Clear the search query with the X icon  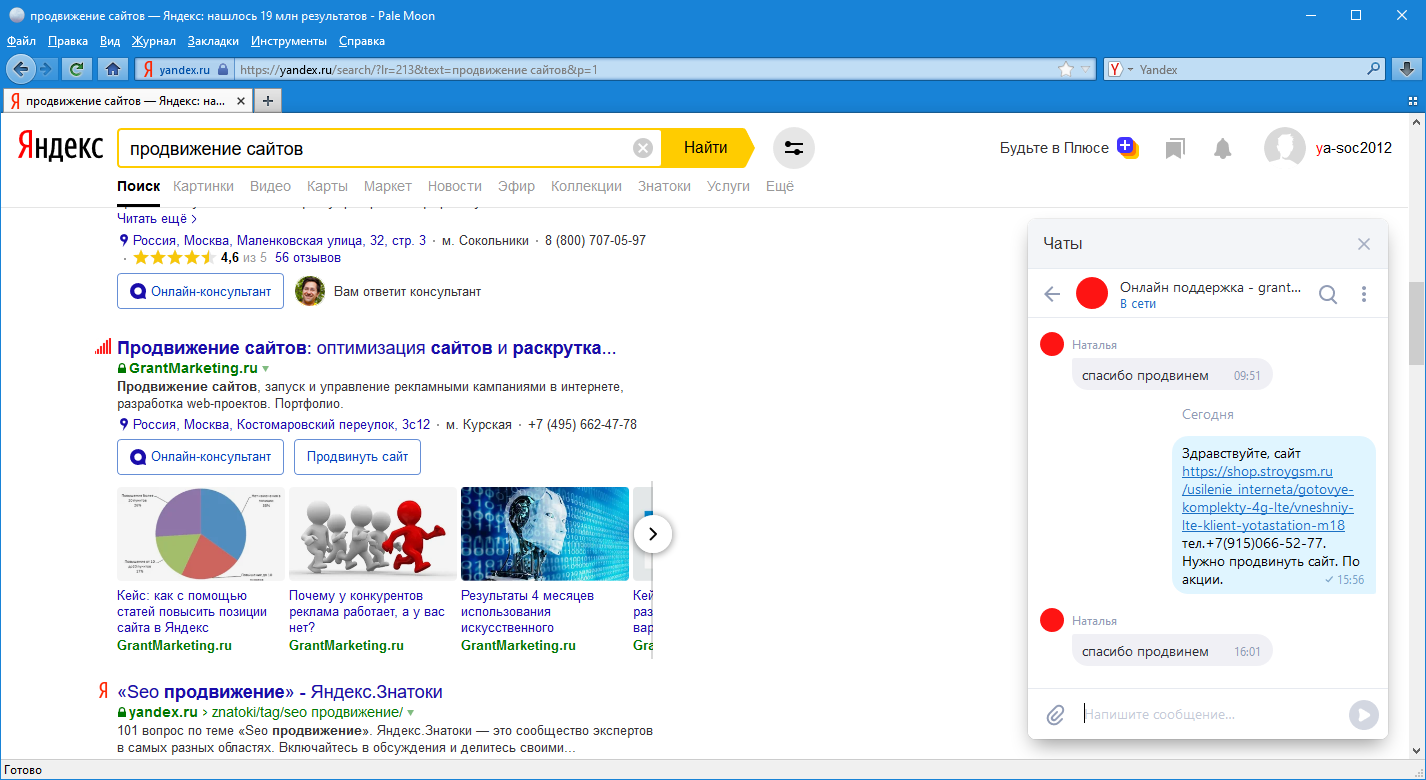(643, 148)
